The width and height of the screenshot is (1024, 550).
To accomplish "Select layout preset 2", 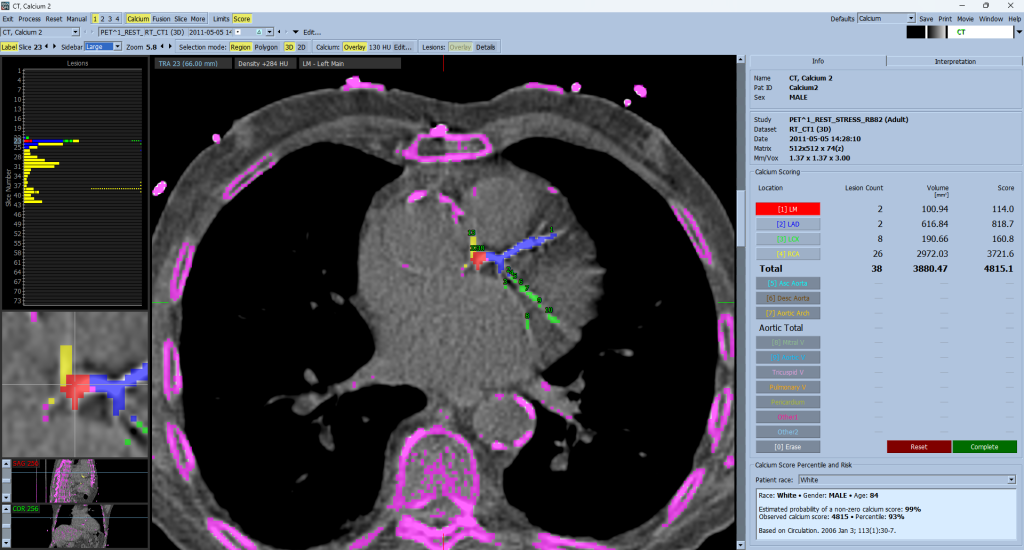I will [x=103, y=19].
